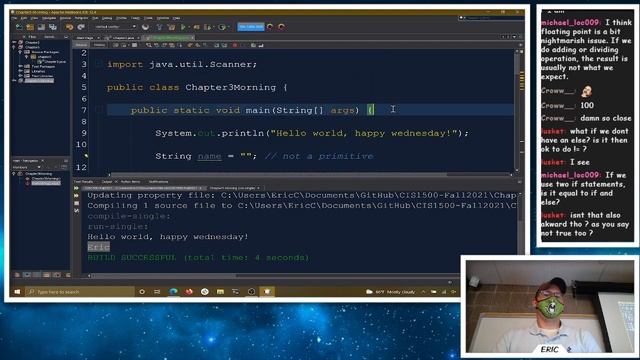640x360 pixels.
Task: Open the Members dropdown in Navigator
Action: tap(27, 167)
